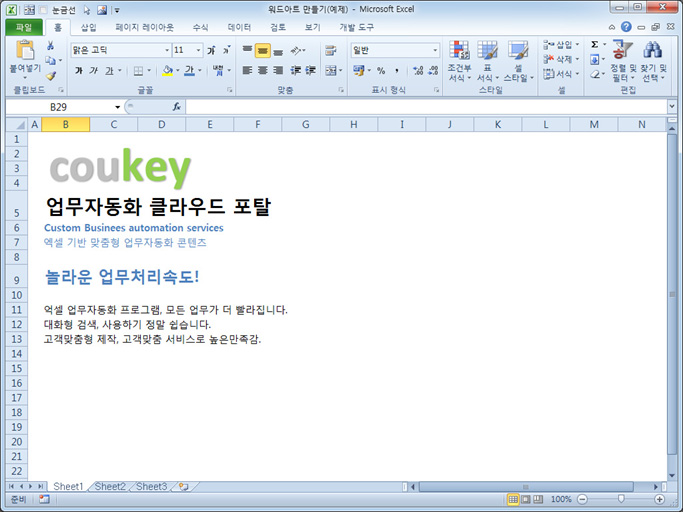Open Excel Help question mark

pyautogui.click(x=626, y=27)
